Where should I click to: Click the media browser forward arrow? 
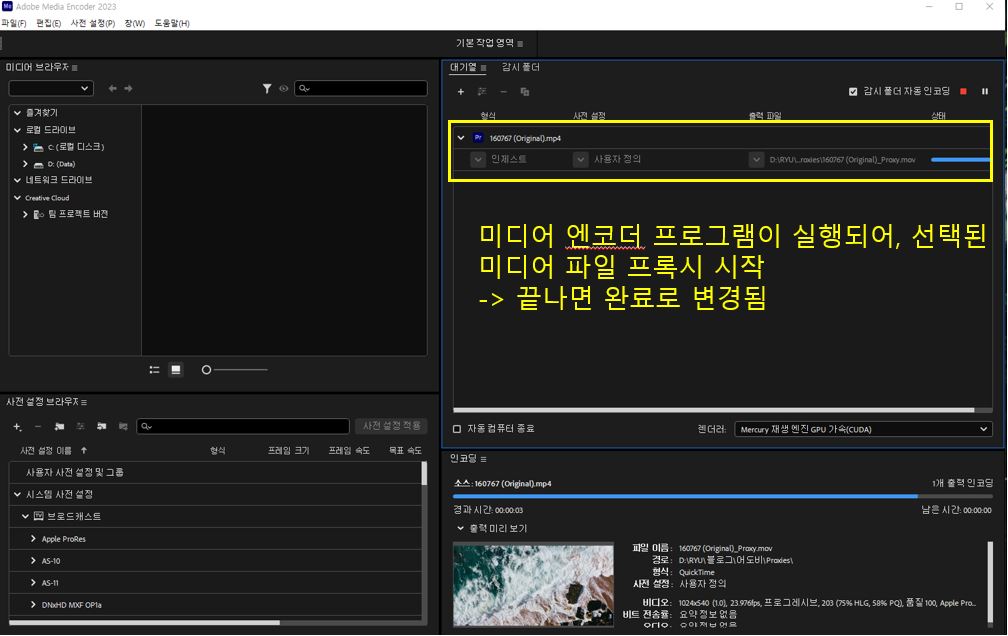pos(128,88)
